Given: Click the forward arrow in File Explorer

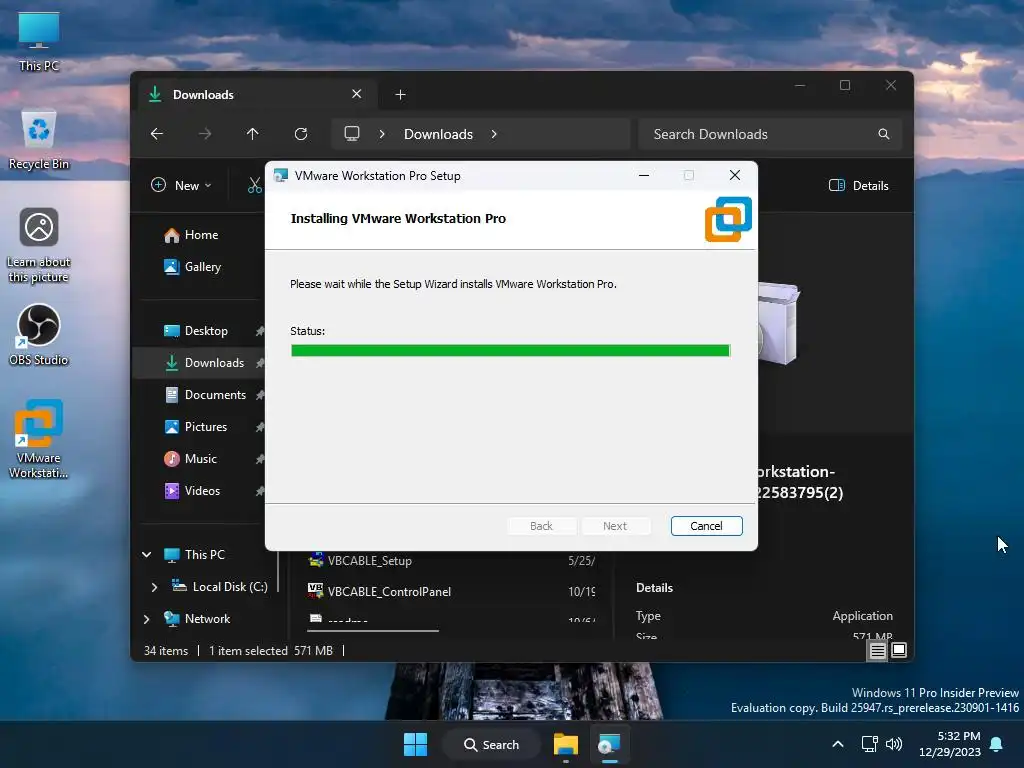Looking at the screenshot, I should [x=205, y=134].
